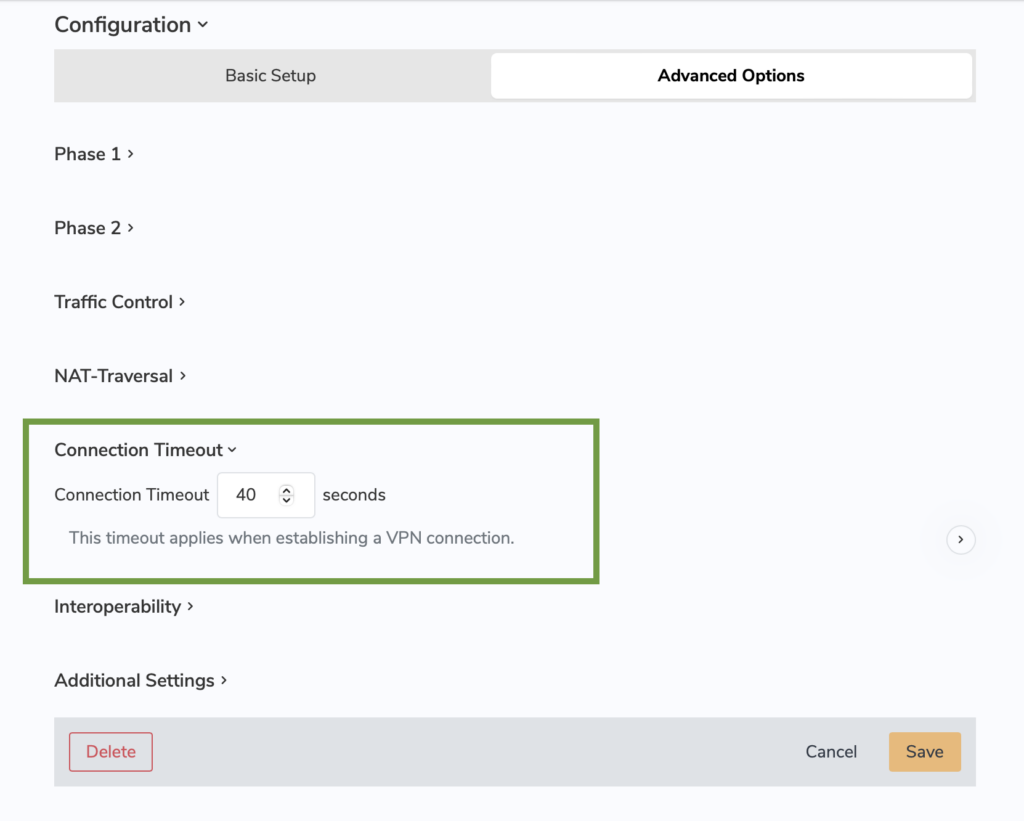Collapse the Configuration section header
Screen dimensions: 1024x821
131,25
